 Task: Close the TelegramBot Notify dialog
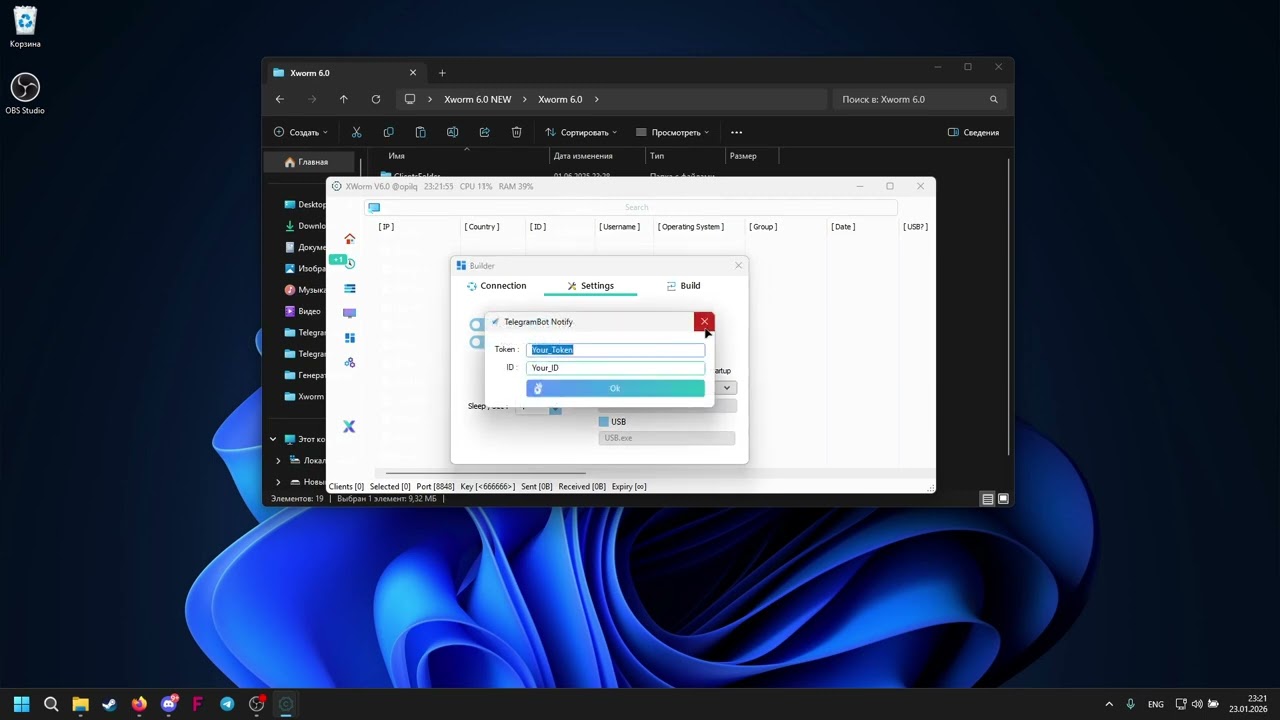(704, 322)
